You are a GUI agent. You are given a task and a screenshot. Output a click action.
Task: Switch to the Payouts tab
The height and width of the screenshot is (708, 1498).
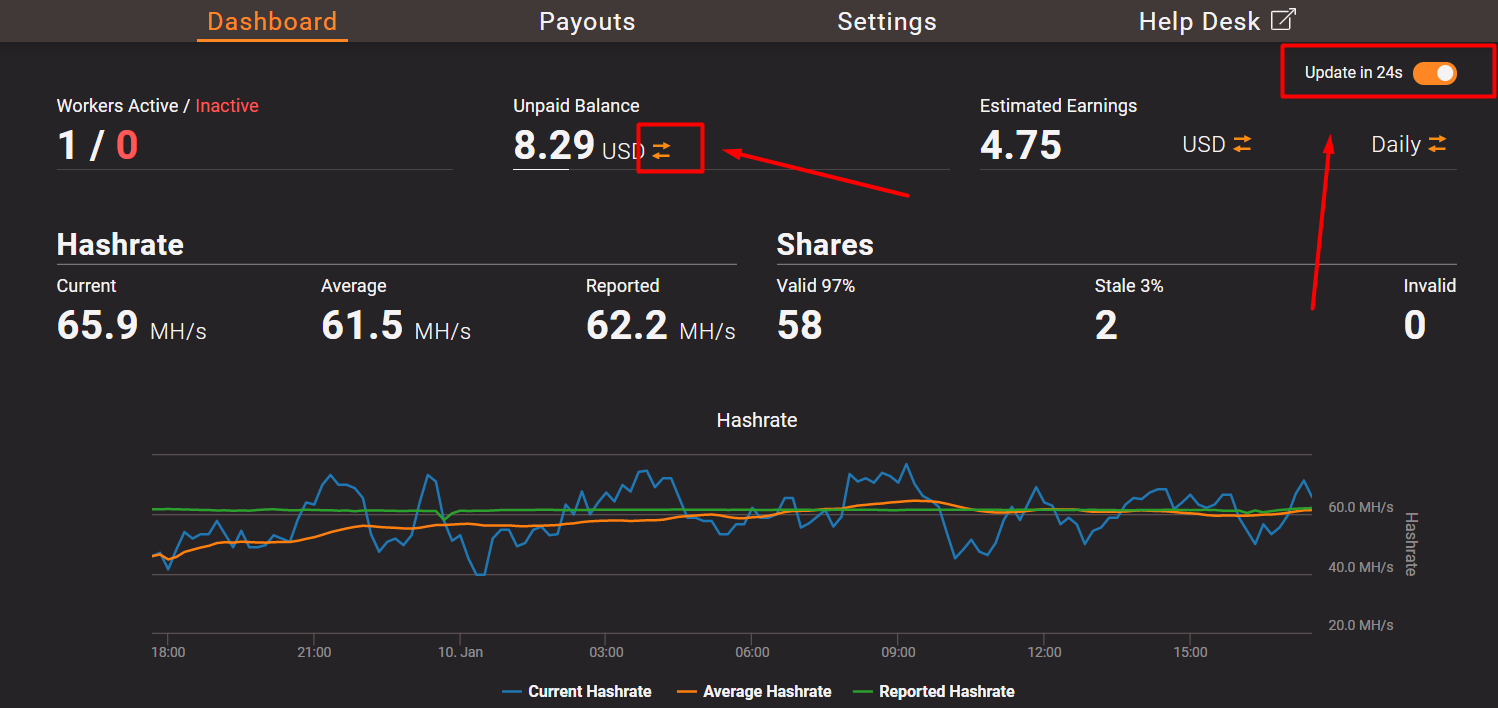(x=587, y=21)
